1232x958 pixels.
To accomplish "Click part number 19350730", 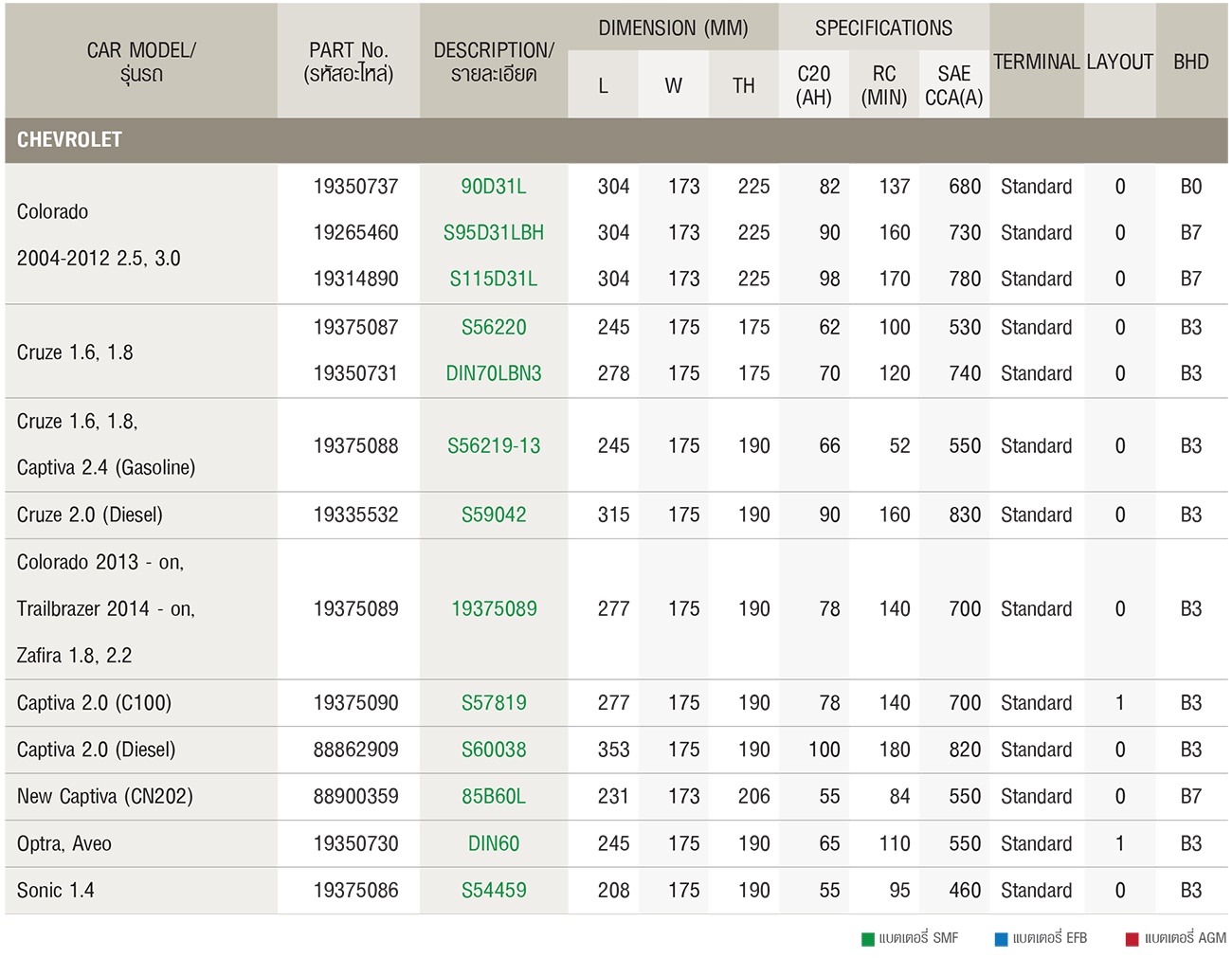I will pos(356,844).
